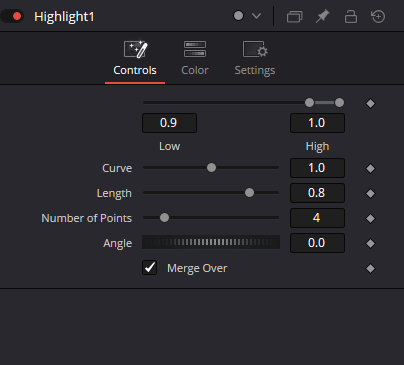Click the Number of Points value field

tap(317, 218)
